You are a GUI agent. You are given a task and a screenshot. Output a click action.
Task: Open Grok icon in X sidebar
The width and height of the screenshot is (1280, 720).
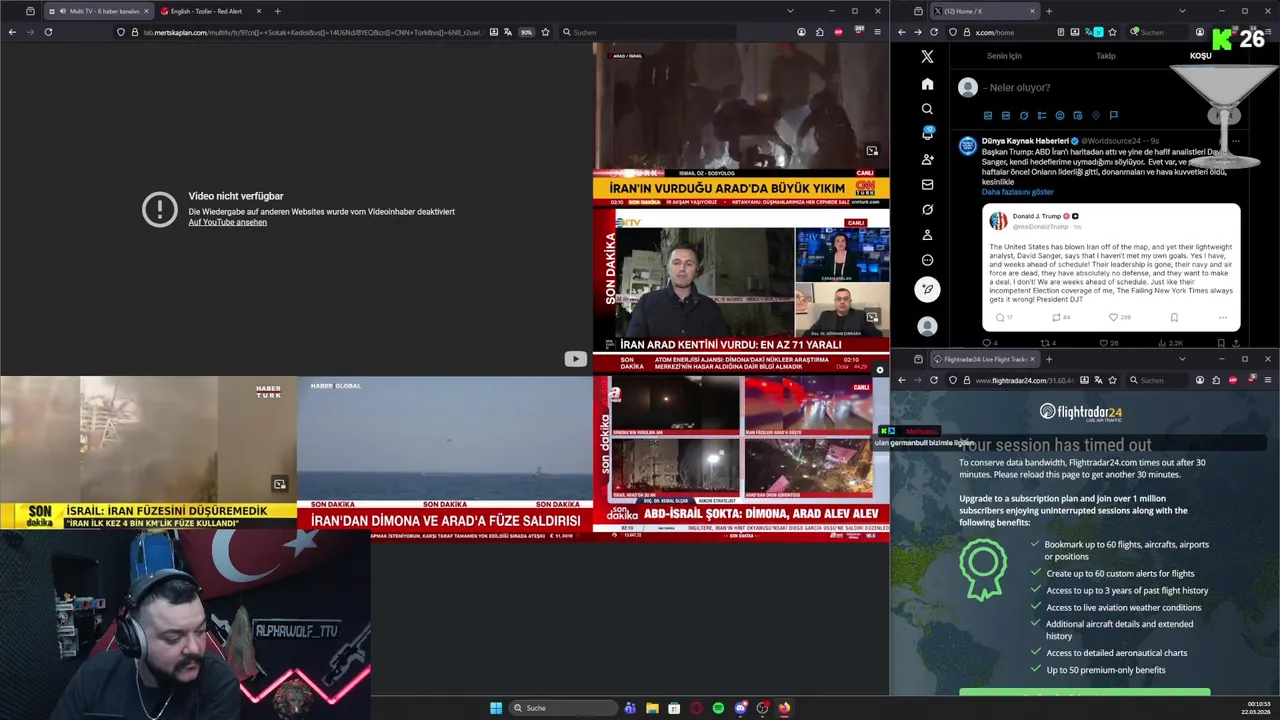click(927, 210)
